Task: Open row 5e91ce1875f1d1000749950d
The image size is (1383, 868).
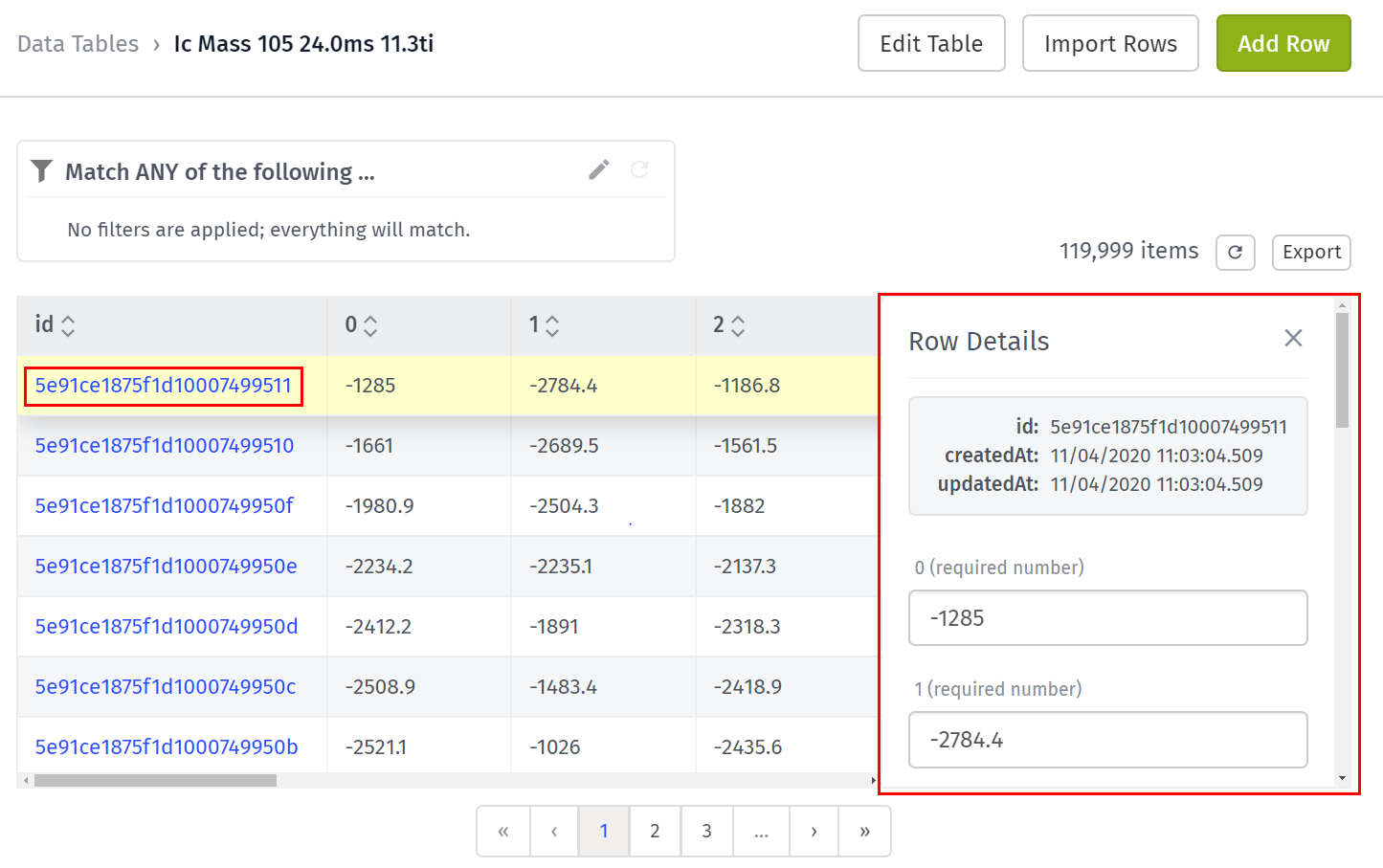Action: click(x=167, y=627)
